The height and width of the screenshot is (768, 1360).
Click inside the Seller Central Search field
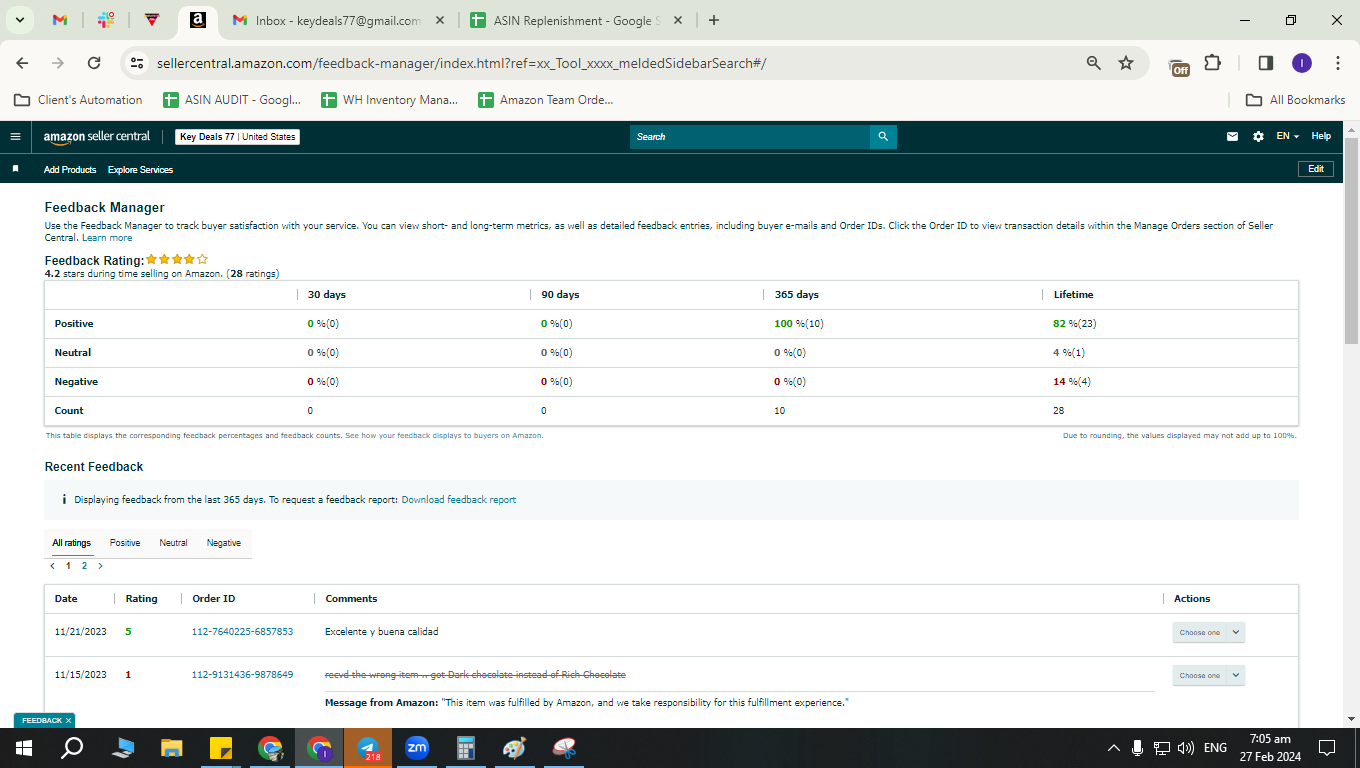[x=750, y=136]
